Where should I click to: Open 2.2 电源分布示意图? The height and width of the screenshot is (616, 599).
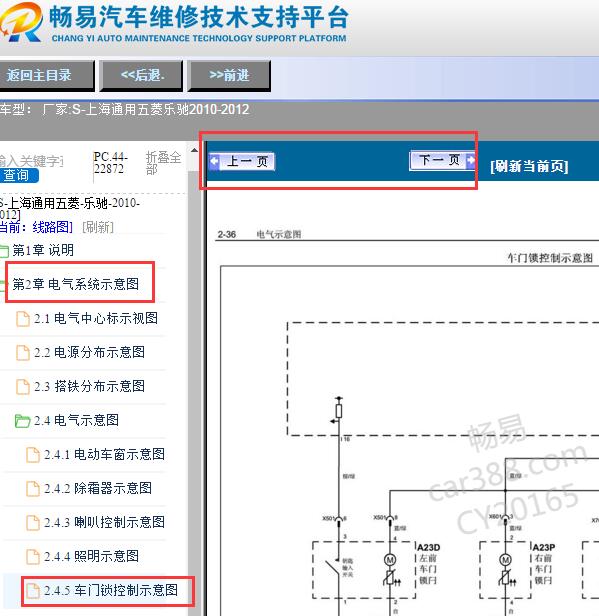89,352
